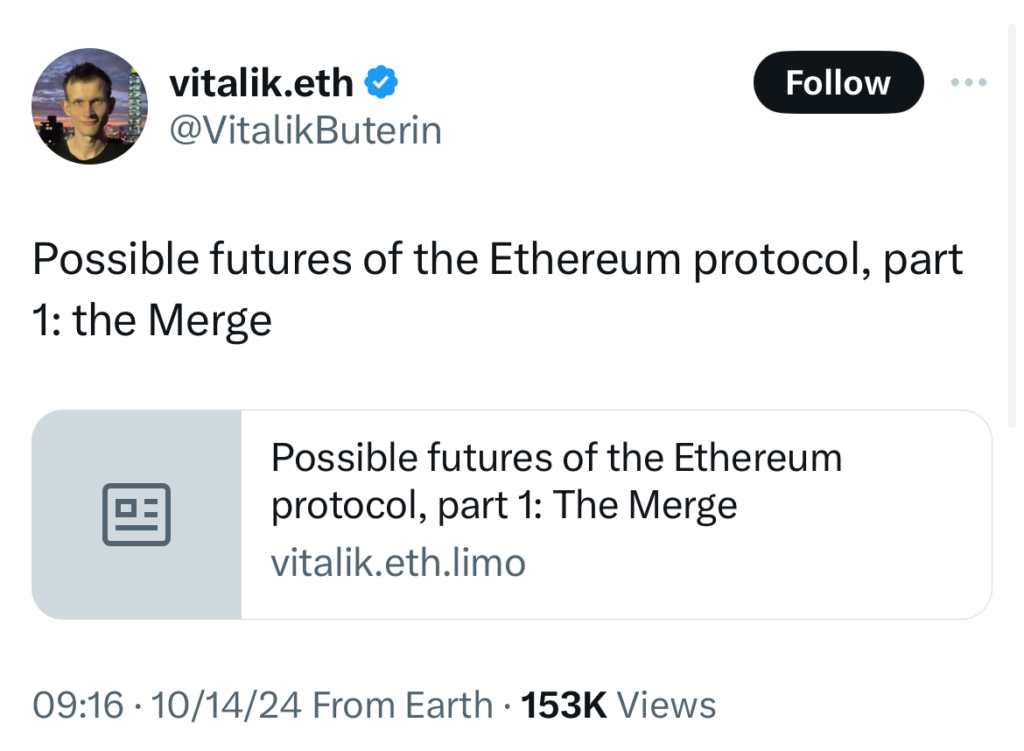This screenshot has height=751, width=1024.
Task: Click the article newspaper icon in link card
Action: (x=137, y=514)
